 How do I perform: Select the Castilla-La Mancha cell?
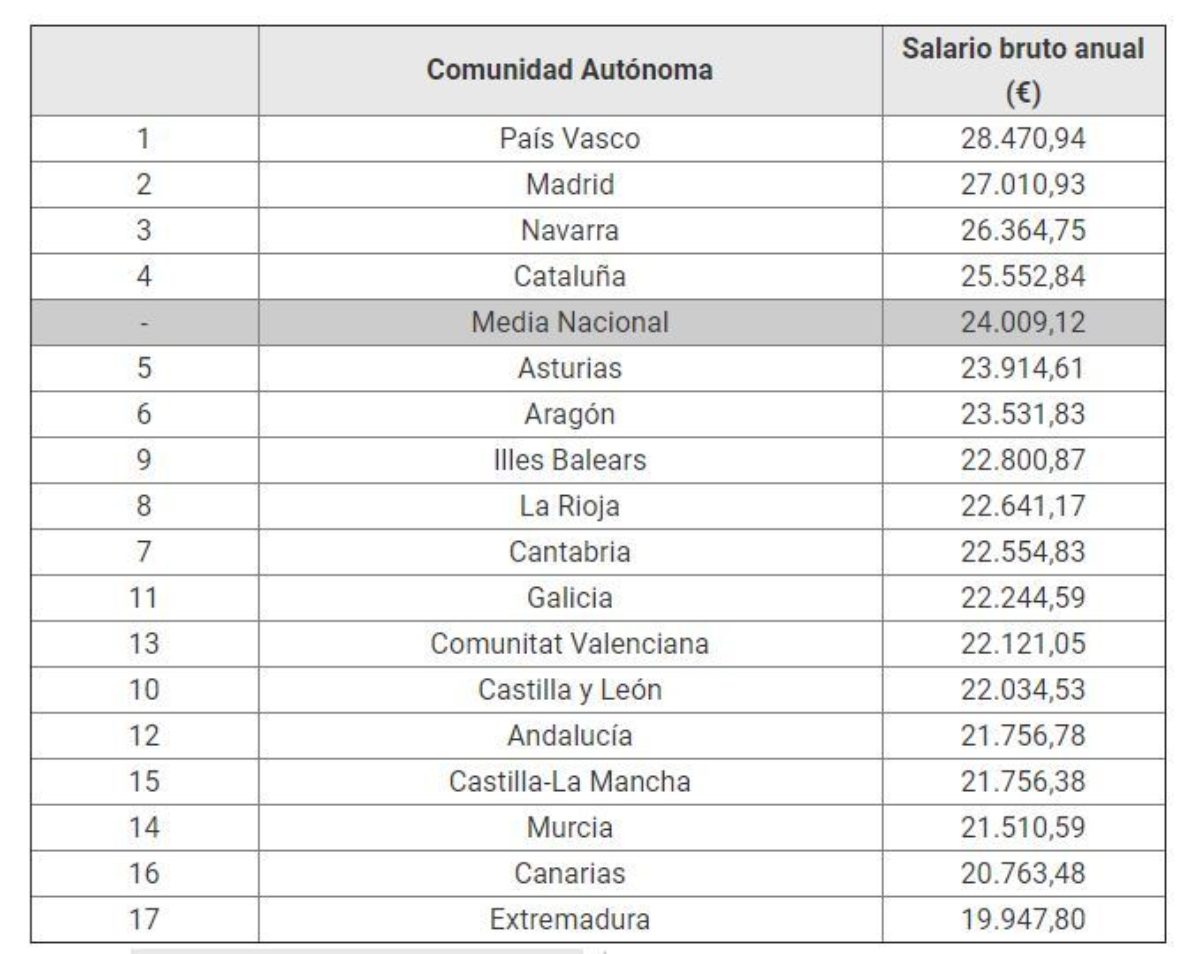click(x=569, y=782)
